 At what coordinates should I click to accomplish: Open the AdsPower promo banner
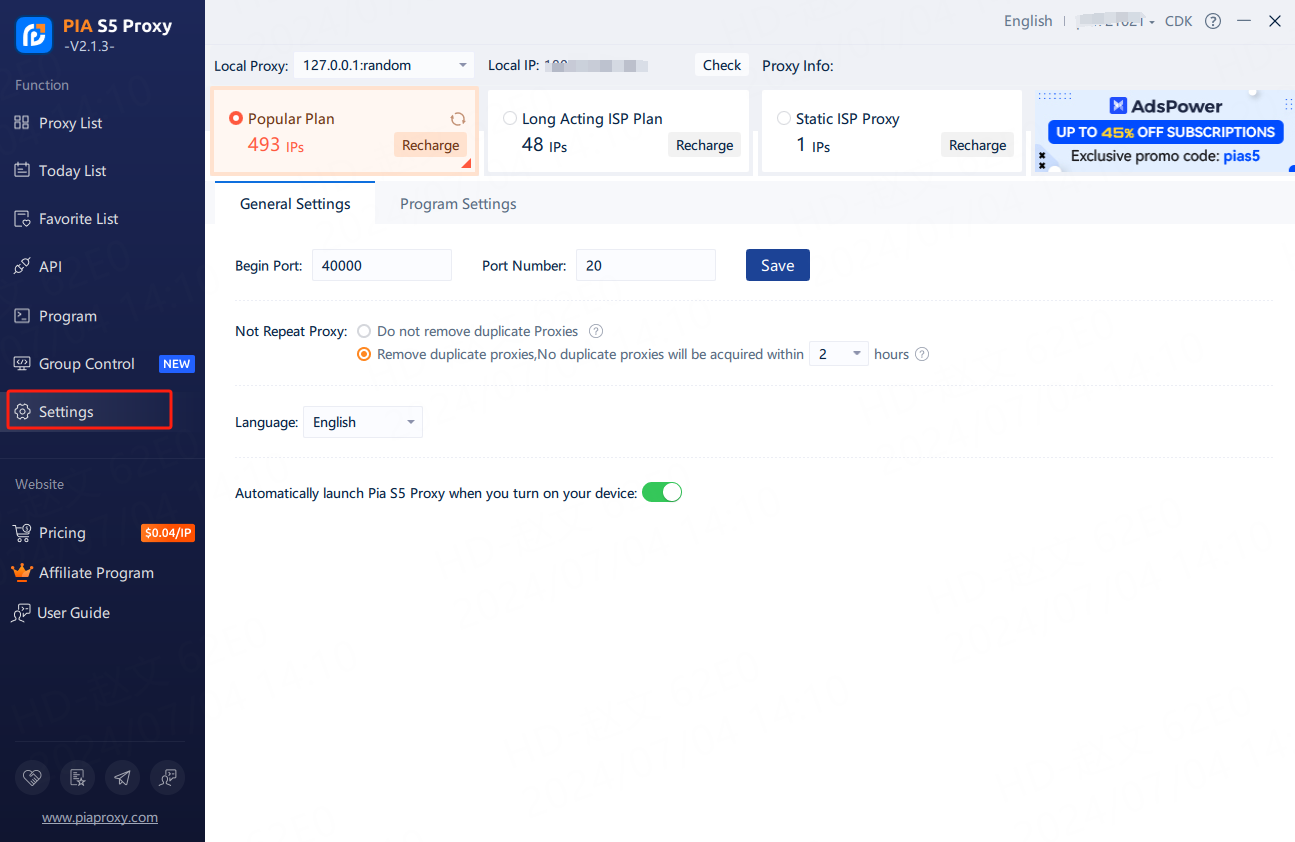click(x=1163, y=132)
